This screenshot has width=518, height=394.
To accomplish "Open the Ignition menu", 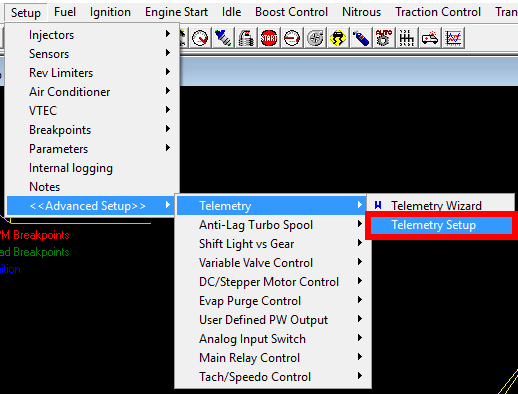I will pos(110,12).
